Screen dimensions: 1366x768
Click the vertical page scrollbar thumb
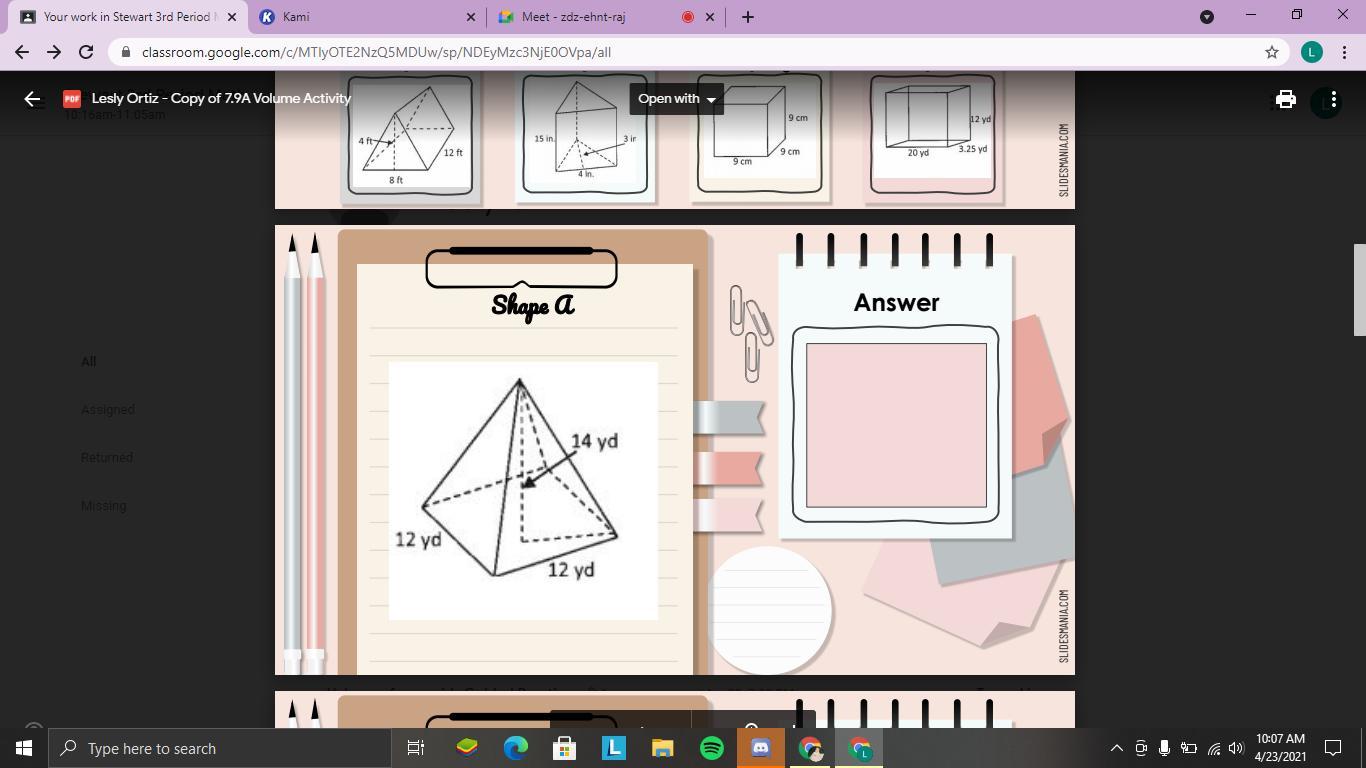pyautogui.click(x=1360, y=290)
